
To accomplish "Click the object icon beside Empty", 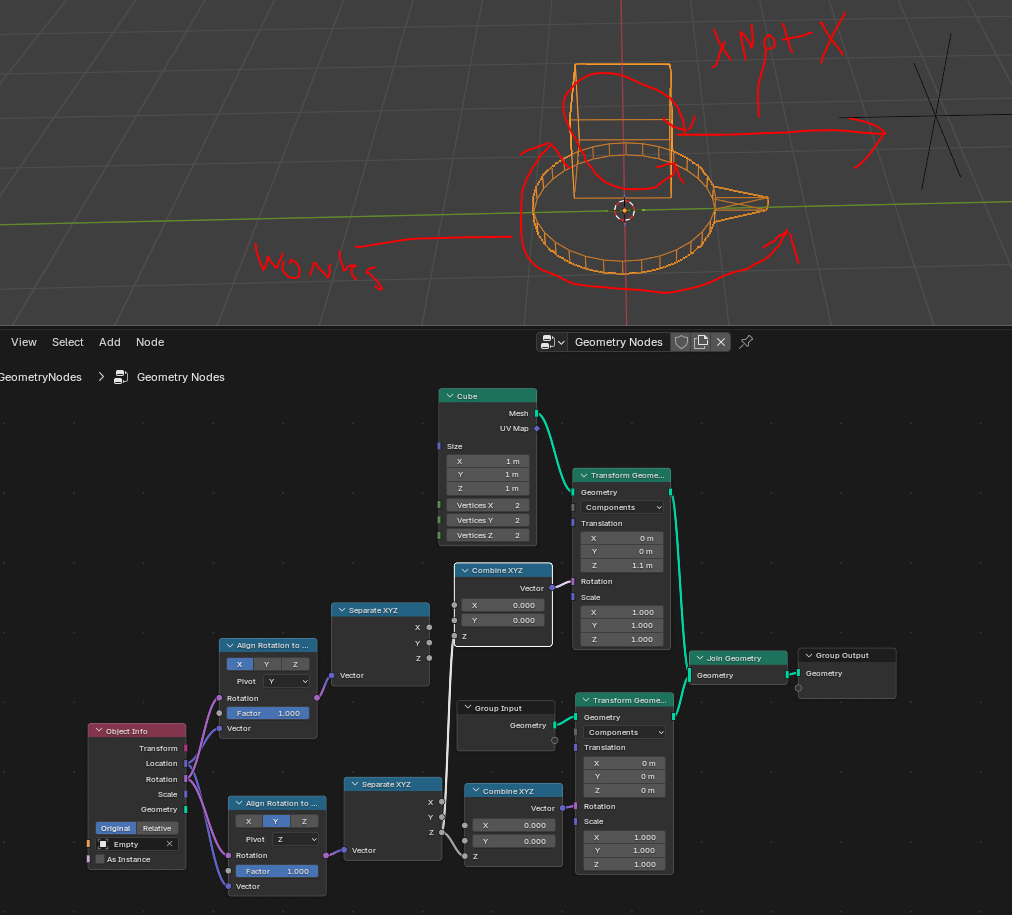I will click(x=103, y=844).
